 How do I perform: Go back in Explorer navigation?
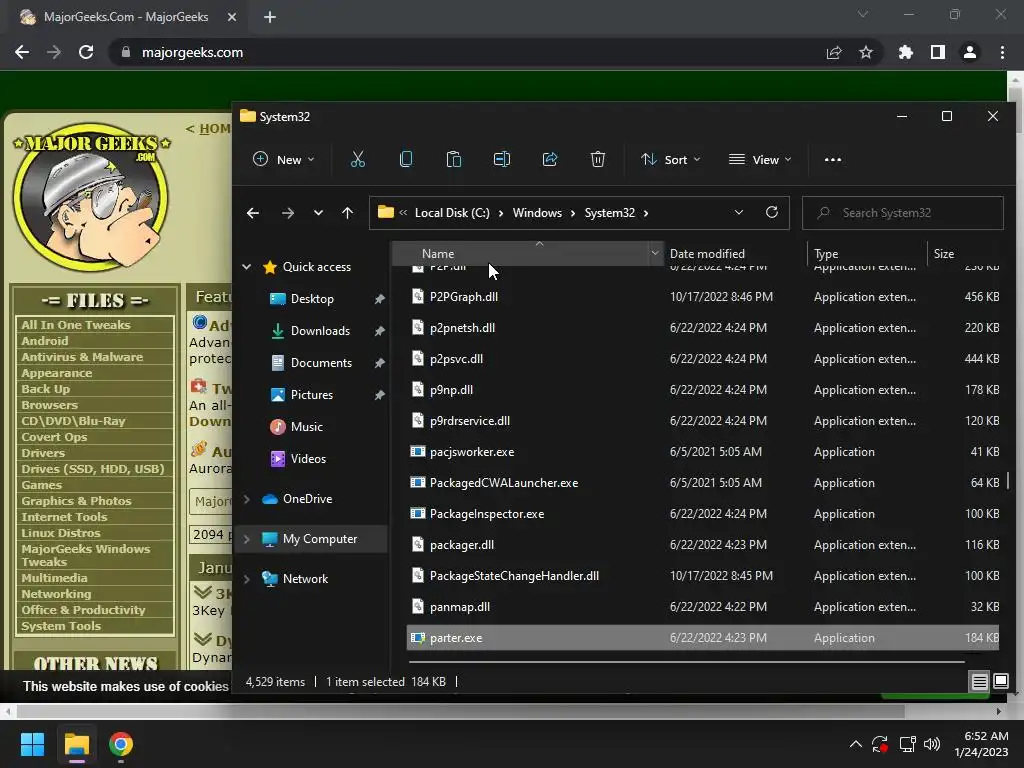(x=253, y=213)
